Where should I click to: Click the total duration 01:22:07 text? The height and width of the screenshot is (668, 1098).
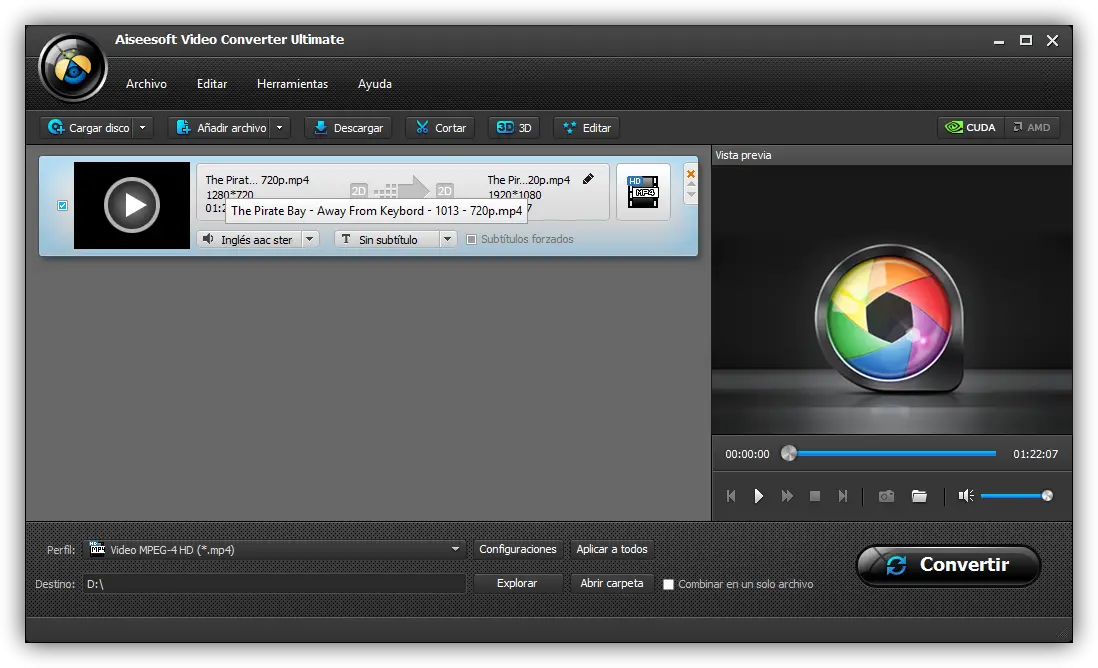1035,454
